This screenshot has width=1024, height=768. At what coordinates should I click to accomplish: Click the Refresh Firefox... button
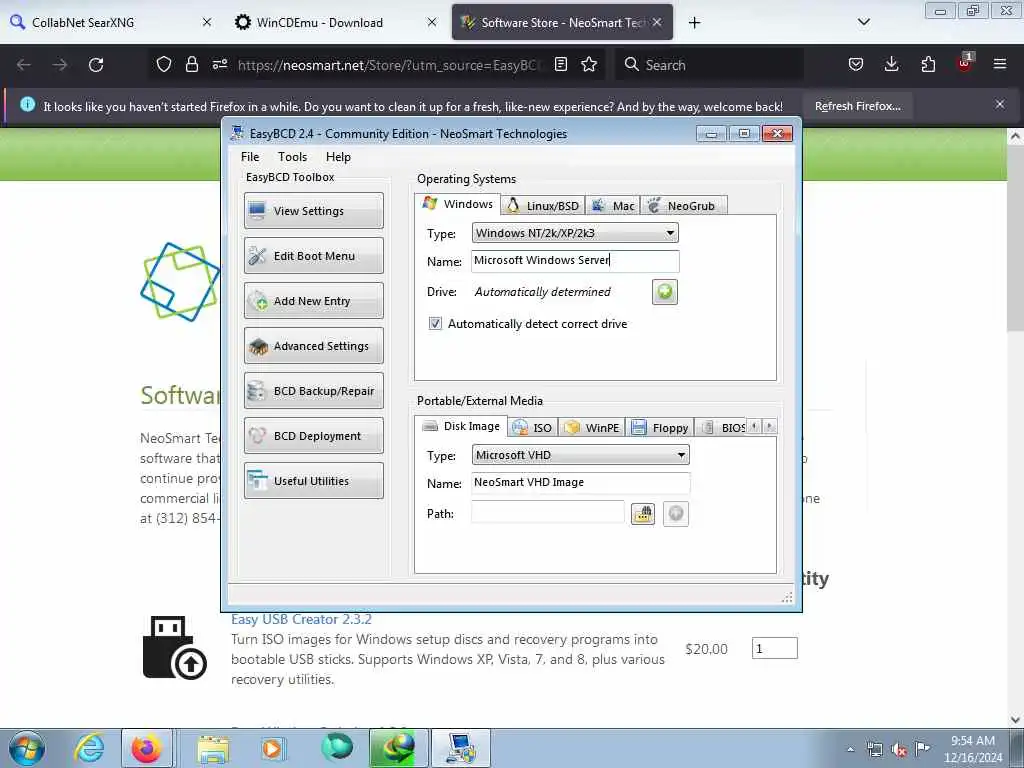coord(857,106)
